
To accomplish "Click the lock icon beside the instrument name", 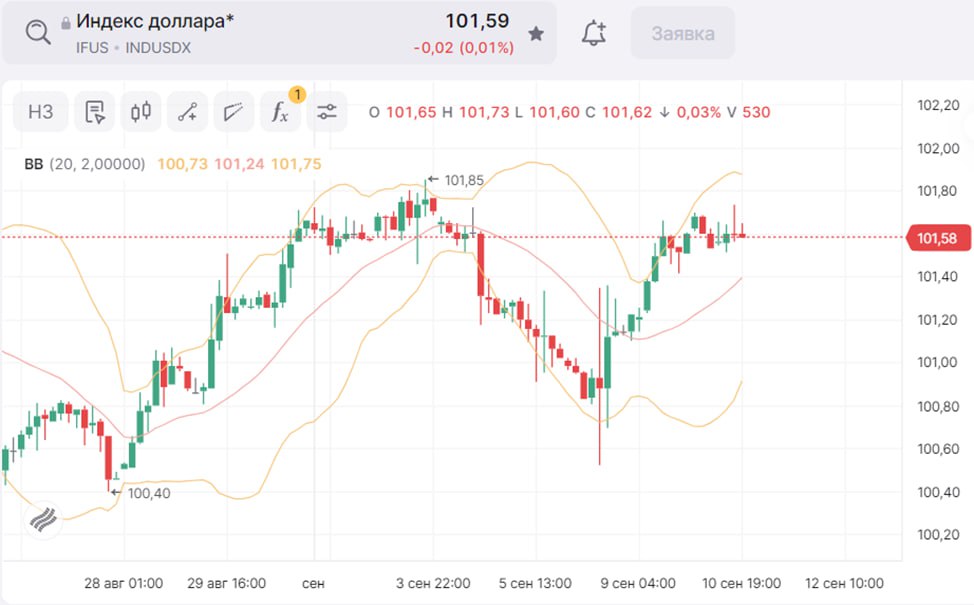I will [66, 22].
